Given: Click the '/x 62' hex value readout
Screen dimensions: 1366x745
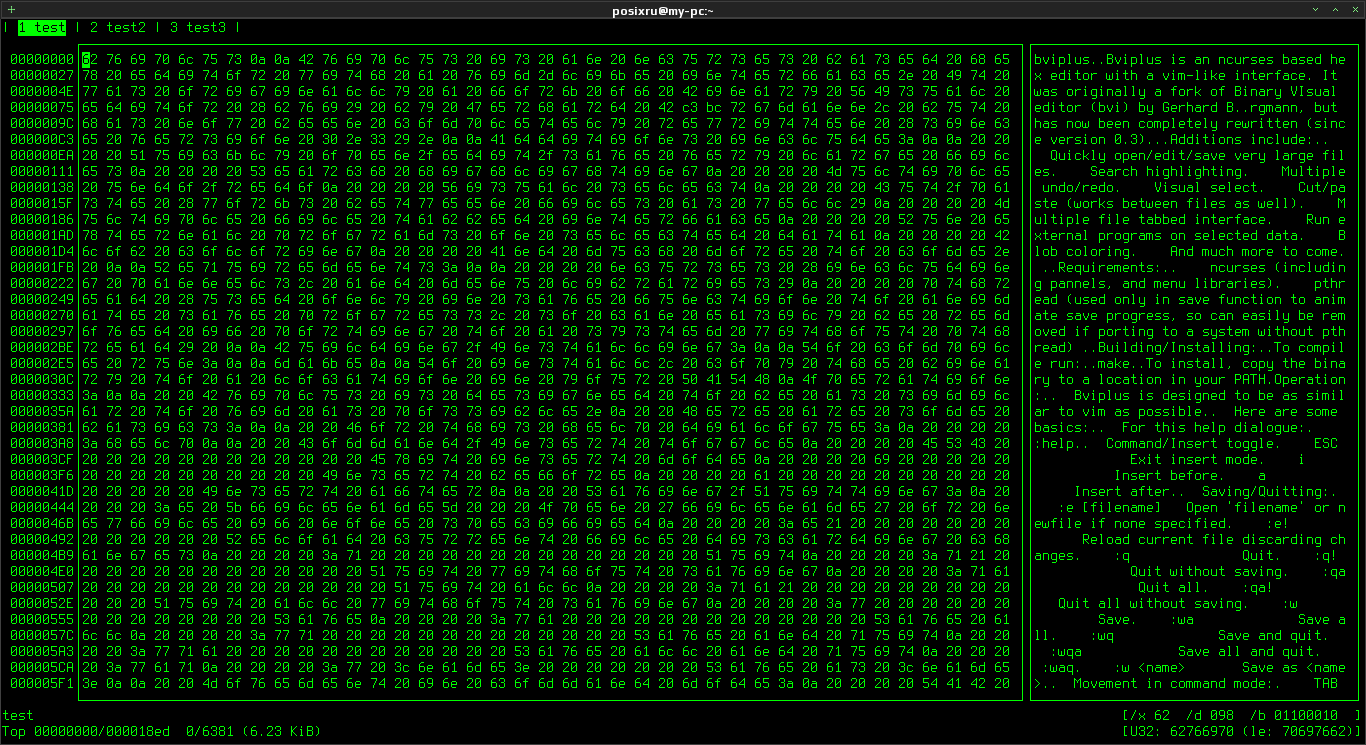Looking at the screenshot, I should (1150, 715).
